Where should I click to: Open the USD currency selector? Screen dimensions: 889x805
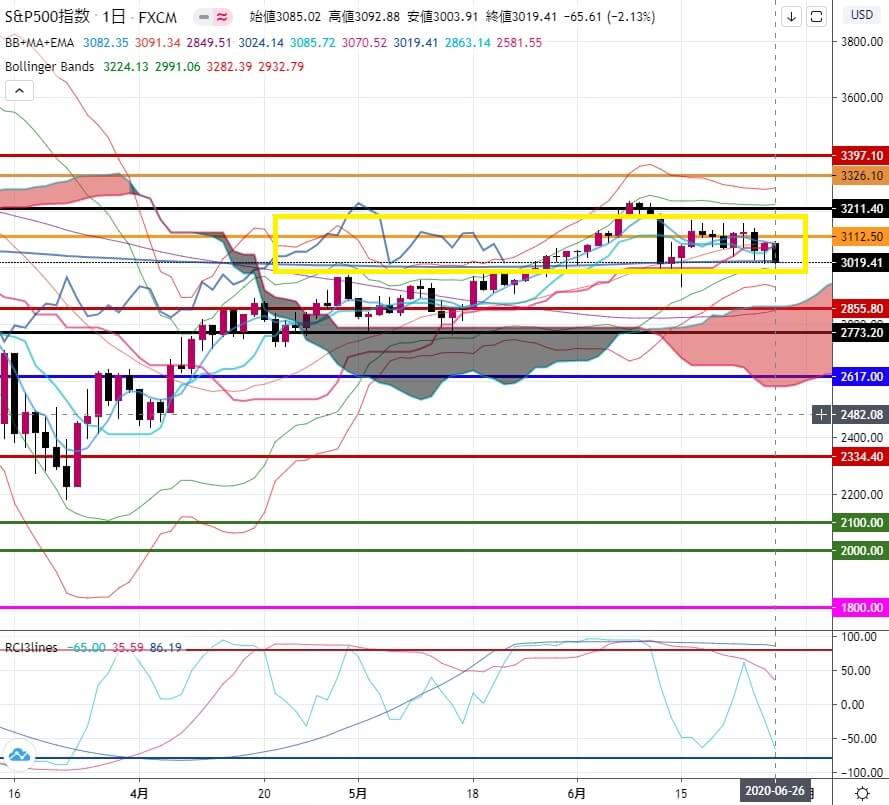coord(861,15)
